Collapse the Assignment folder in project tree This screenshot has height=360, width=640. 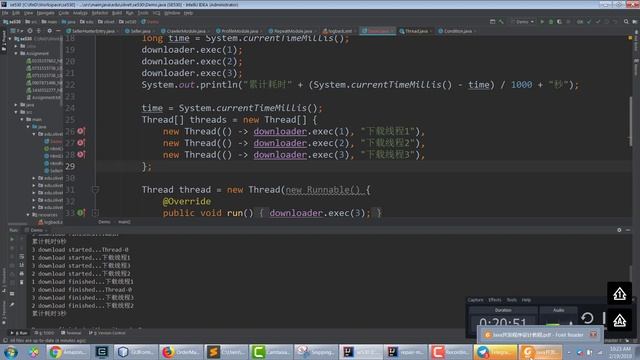(x=16, y=53)
